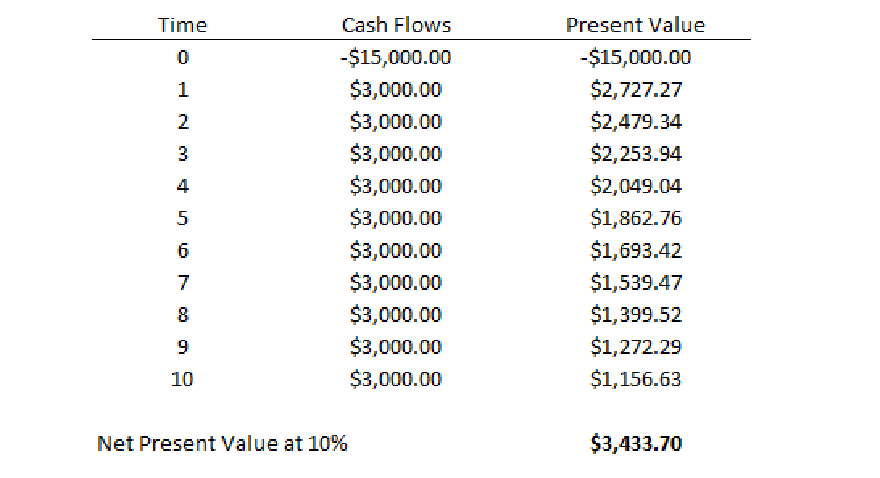Click the $1,693.42 present value

pos(636,250)
